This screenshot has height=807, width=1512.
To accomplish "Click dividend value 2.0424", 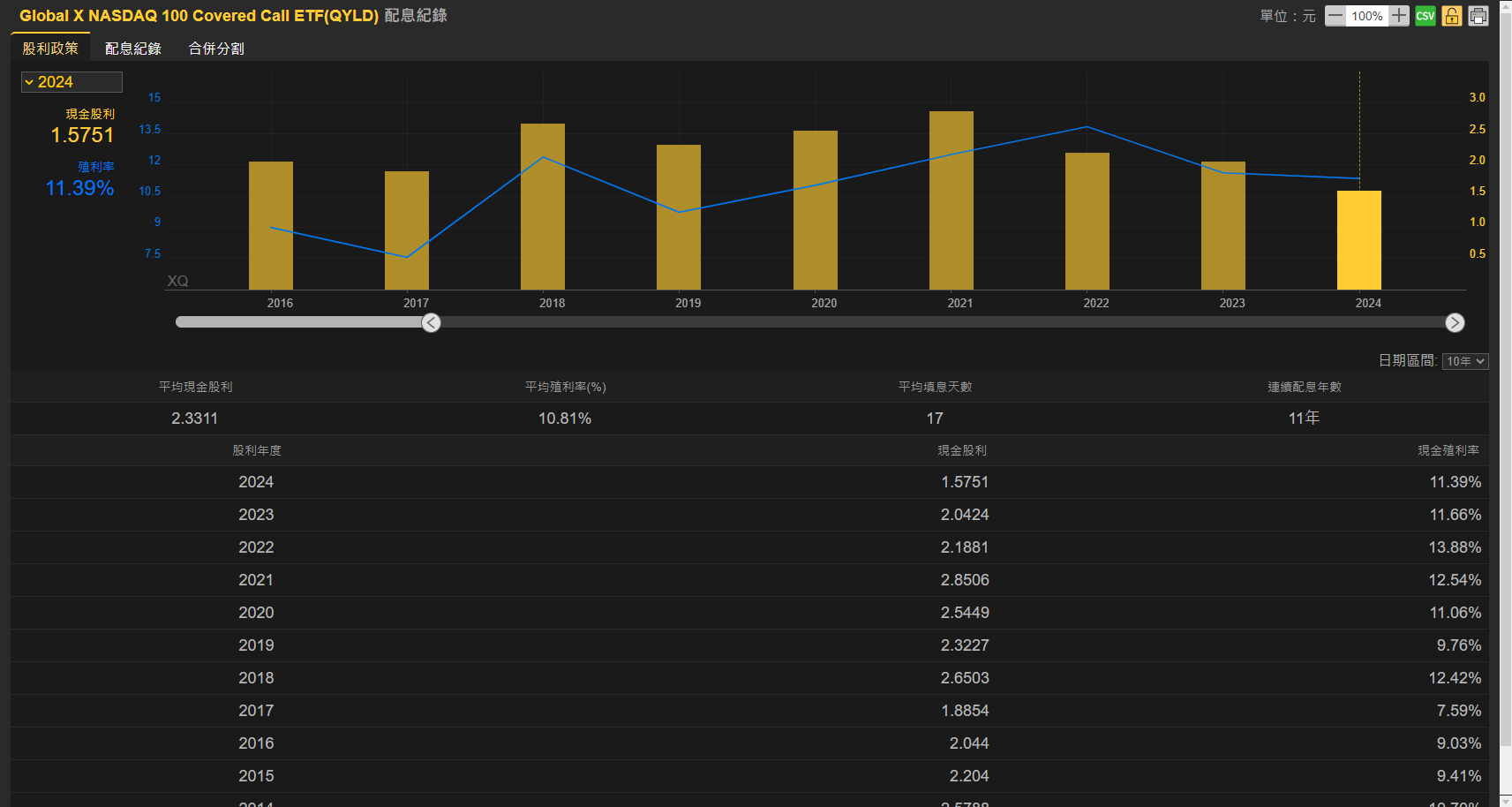I will pos(965,515).
